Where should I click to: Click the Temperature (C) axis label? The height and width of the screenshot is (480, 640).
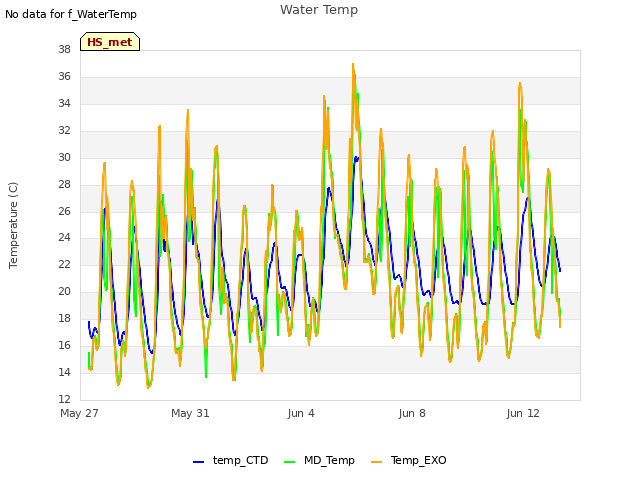tap(13, 225)
